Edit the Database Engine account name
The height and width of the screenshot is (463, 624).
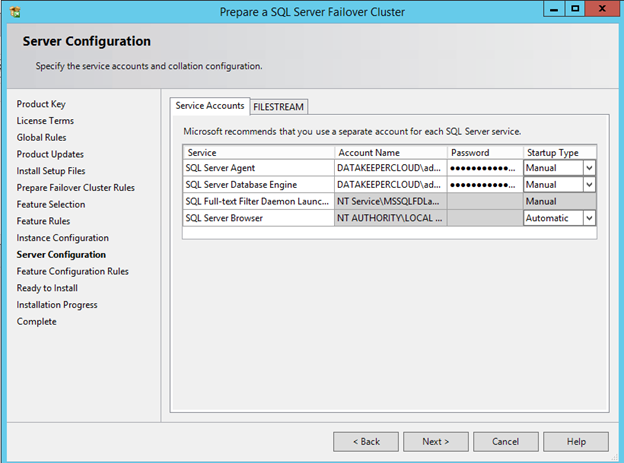point(390,185)
